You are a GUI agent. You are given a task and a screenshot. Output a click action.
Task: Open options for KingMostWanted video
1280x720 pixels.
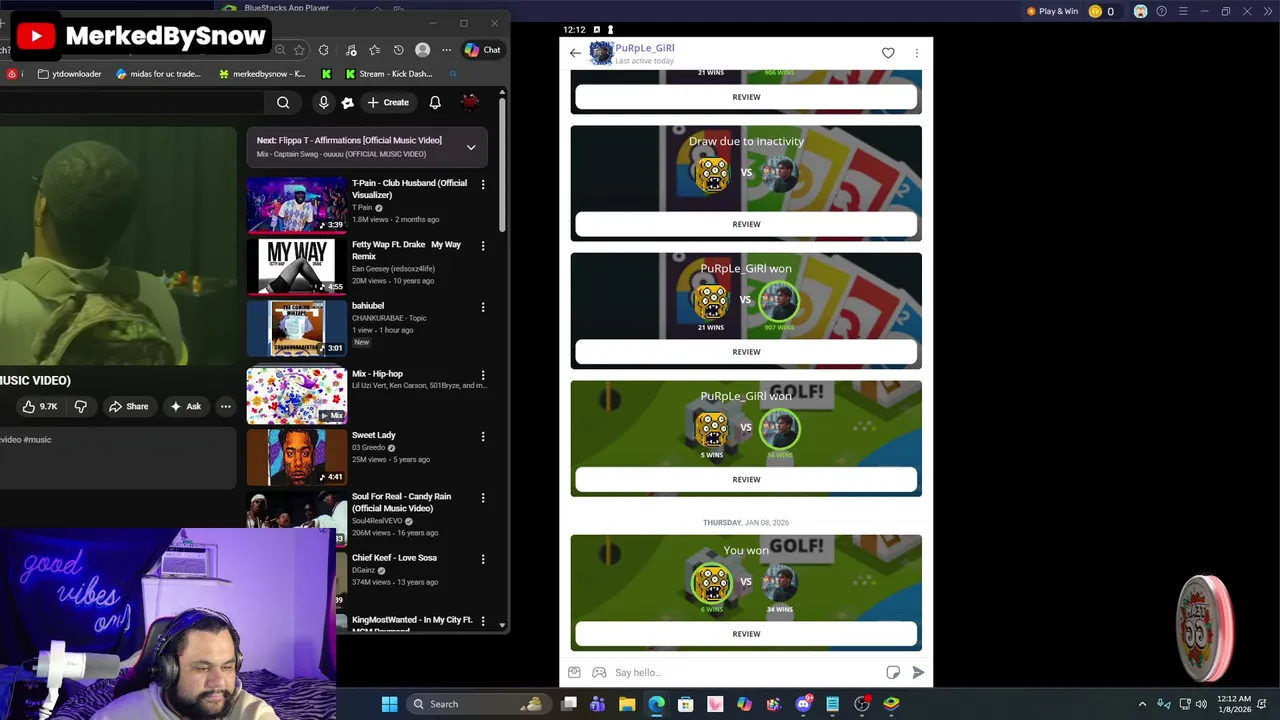[x=483, y=621]
